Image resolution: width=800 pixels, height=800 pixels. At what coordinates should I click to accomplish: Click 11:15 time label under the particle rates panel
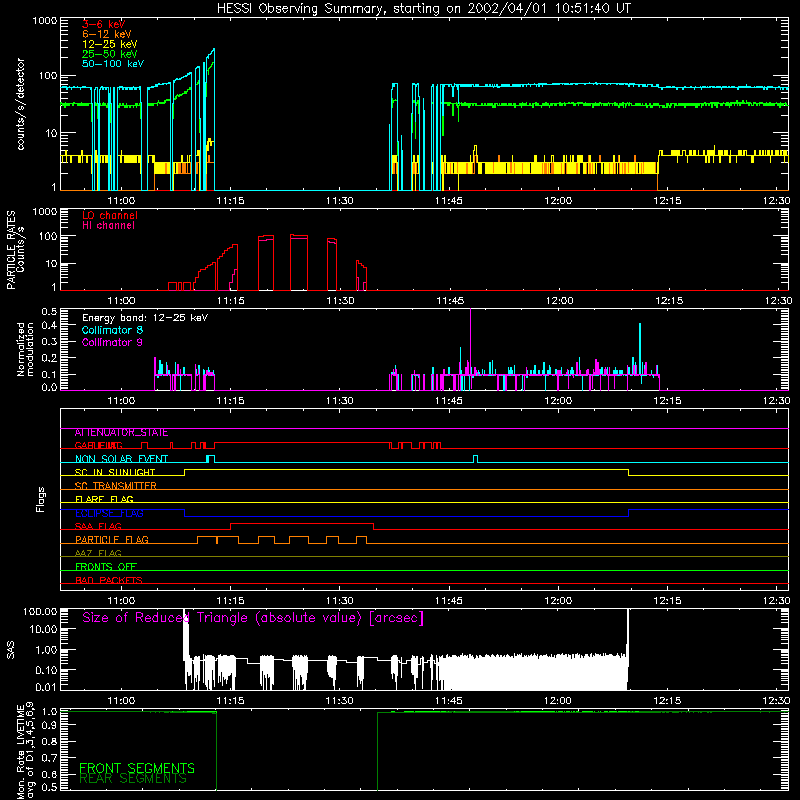pyautogui.click(x=231, y=301)
